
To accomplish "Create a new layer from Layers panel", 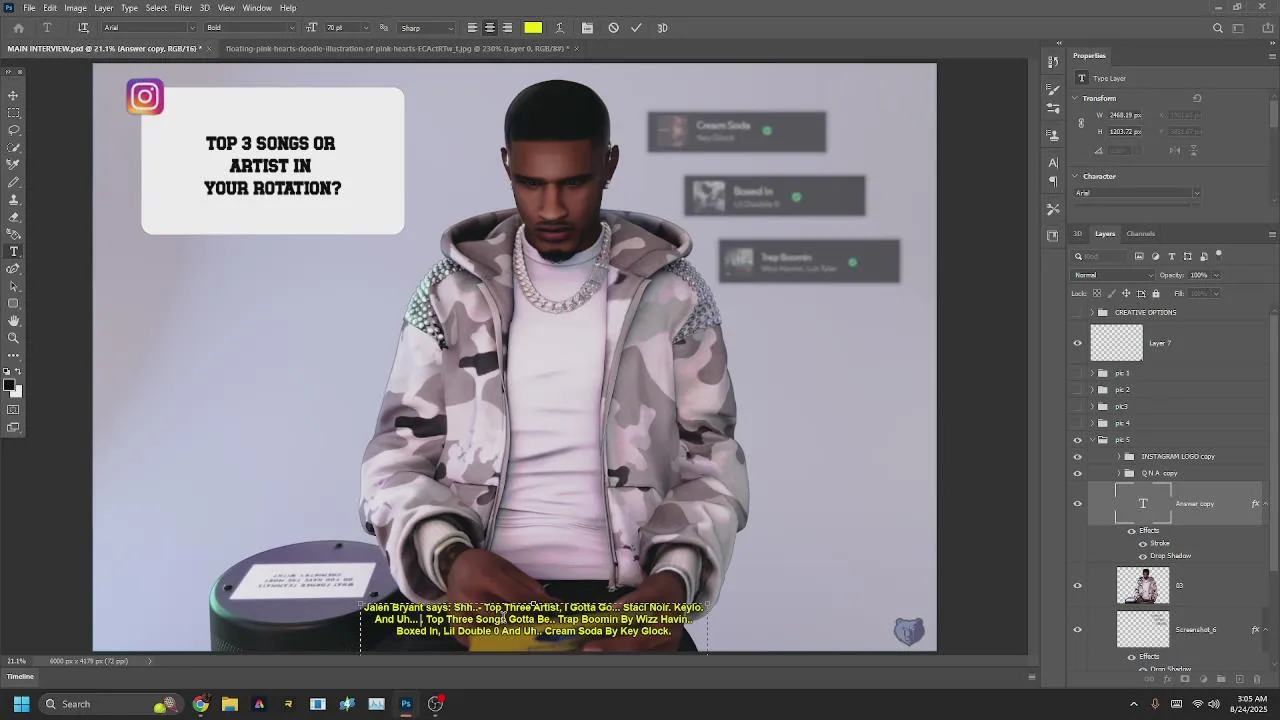I will click(x=1239, y=679).
